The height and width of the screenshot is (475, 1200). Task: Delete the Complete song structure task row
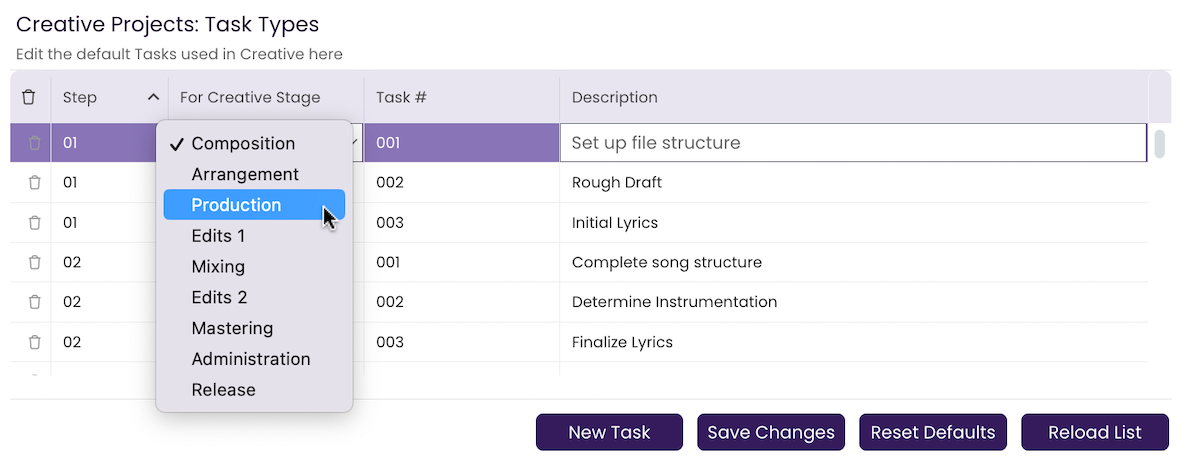pyautogui.click(x=35, y=263)
